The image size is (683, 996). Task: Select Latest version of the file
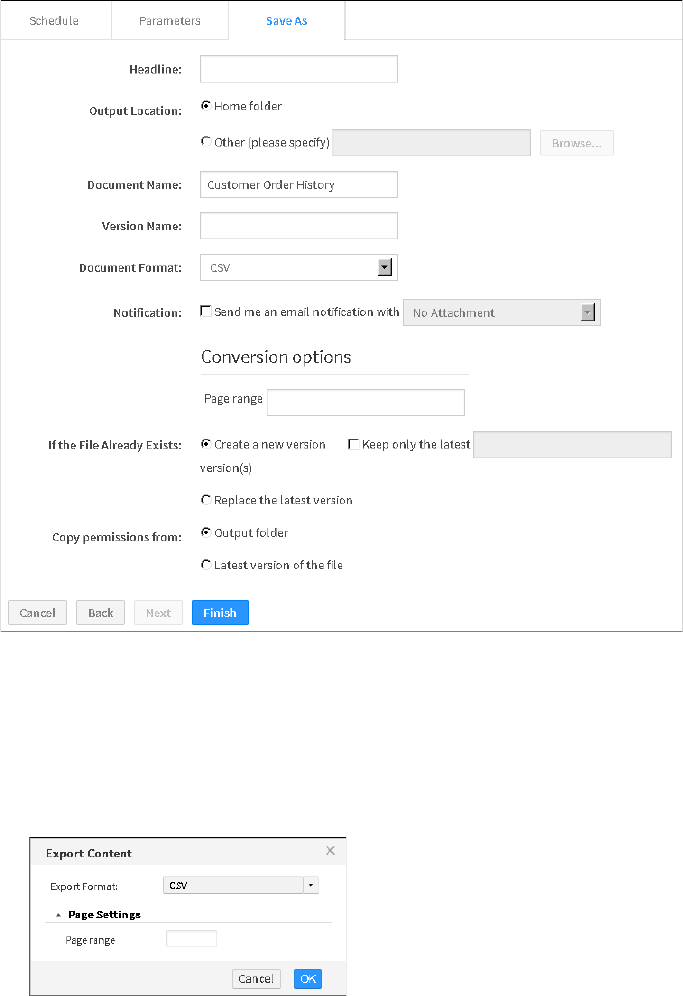pos(206,565)
